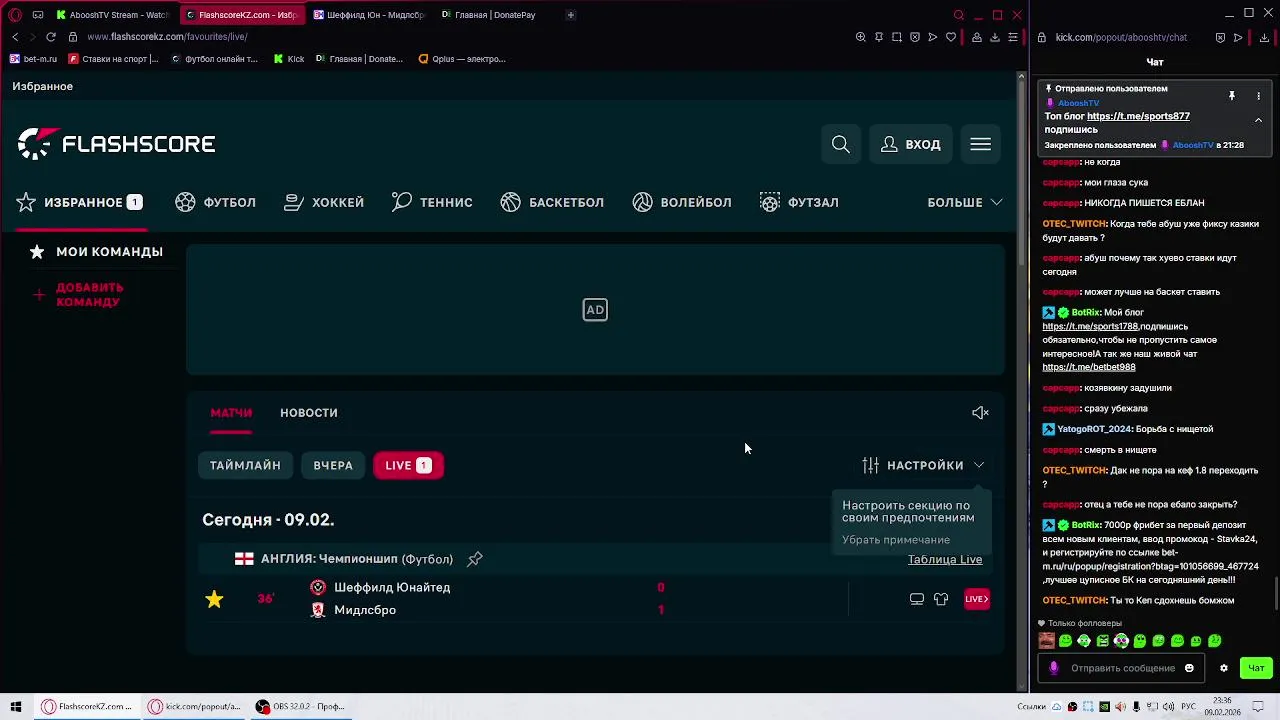Open the Шеффилд Юнайтед team row
Viewport: 1280px width, 720px height.
click(x=392, y=588)
